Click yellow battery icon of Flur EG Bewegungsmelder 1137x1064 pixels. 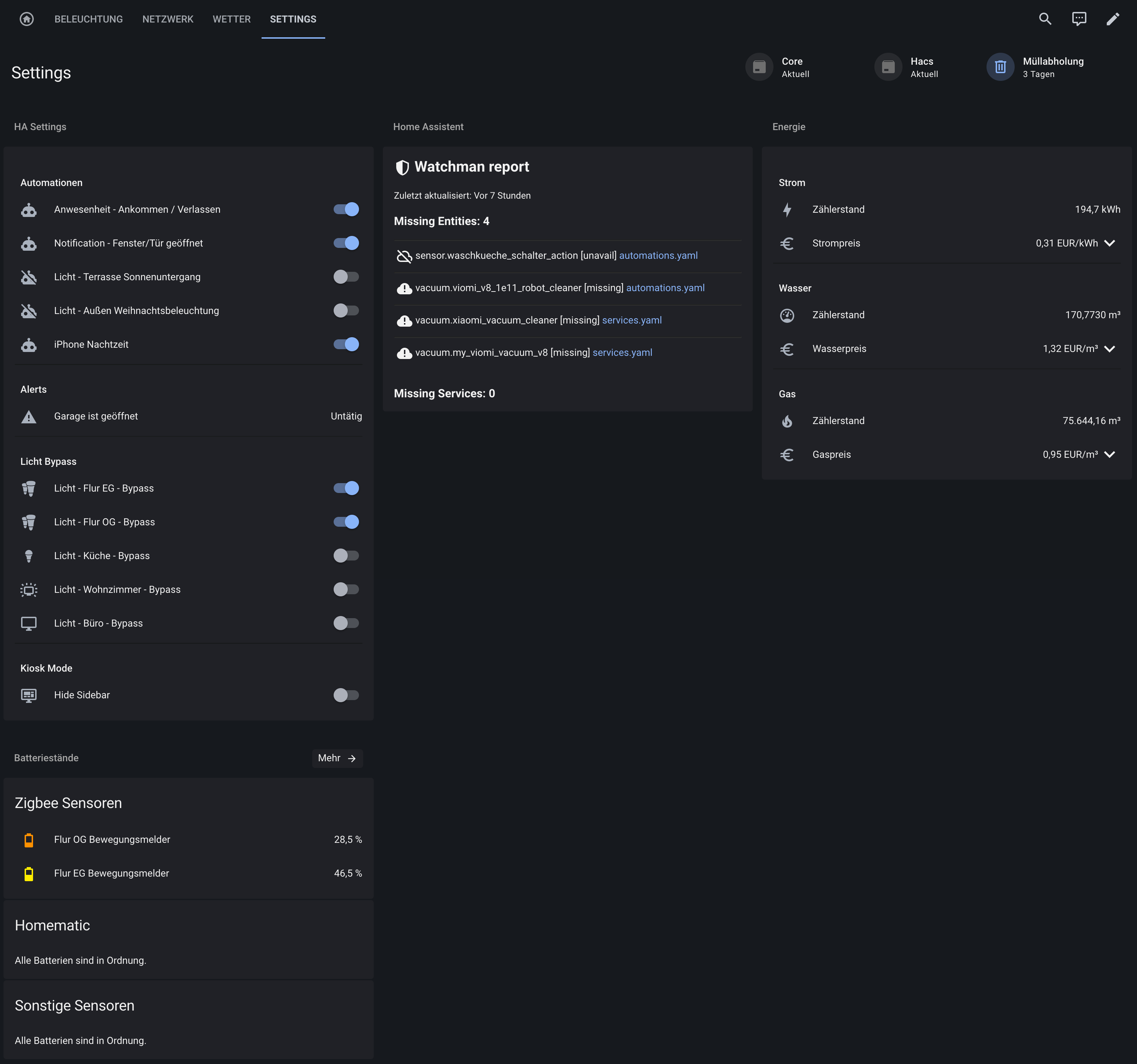click(x=28, y=873)
